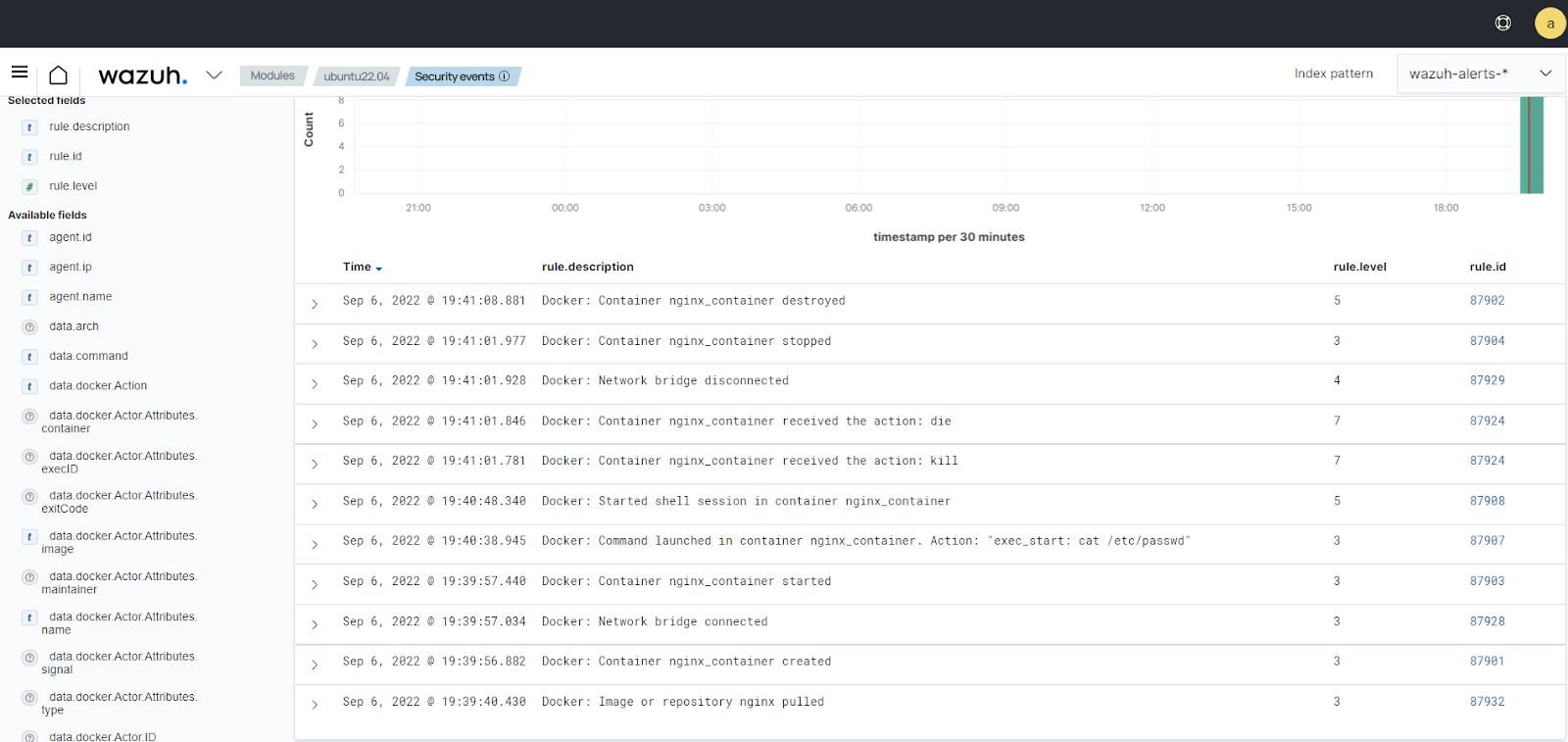Click timestamp Sep 6, 2022 @ 19:40:48.340
Image resolution: width=1568 pixels, height=742 pixels.
(434, 501)
